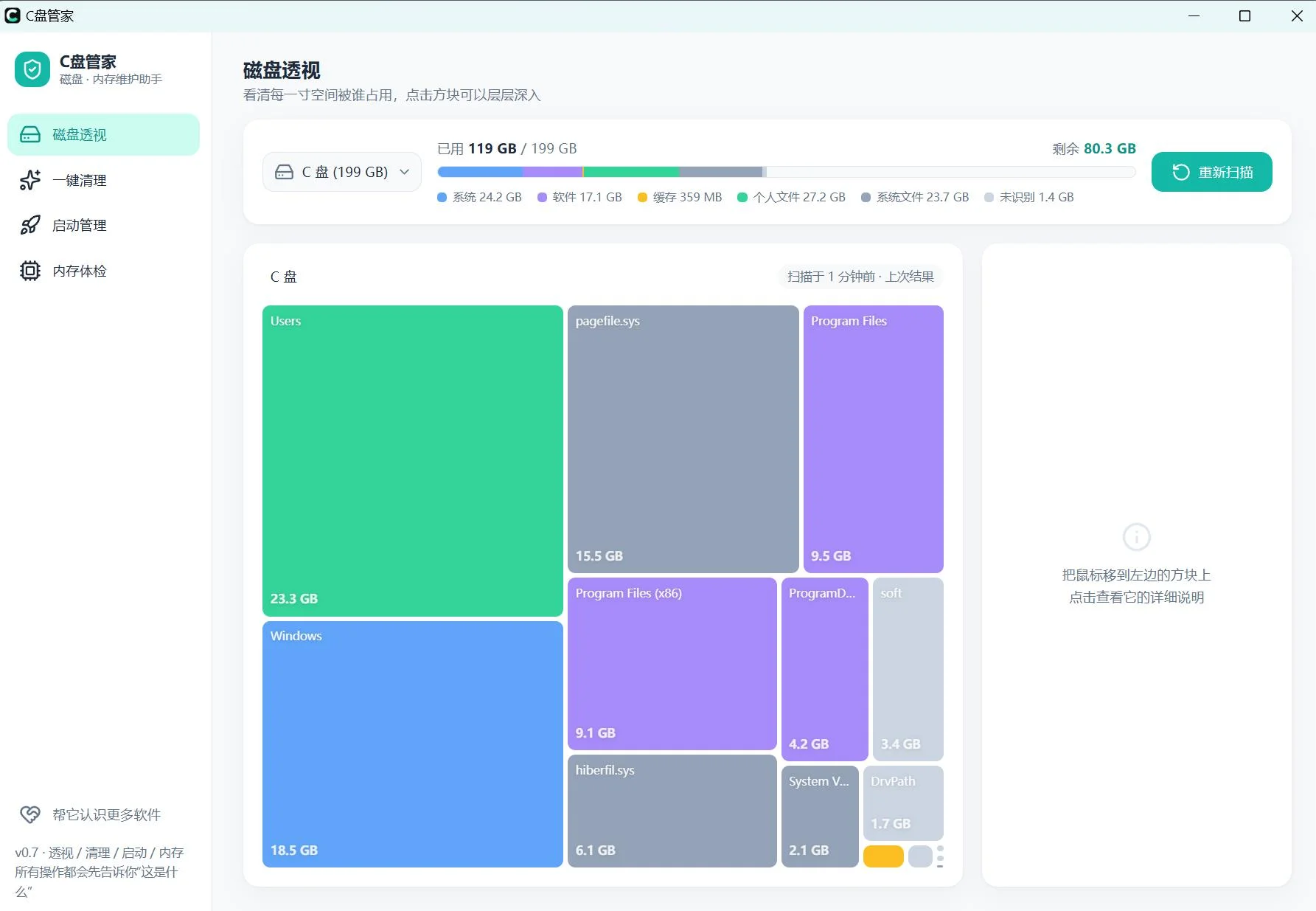Click the 已用 119 GB / 199 GB text

pyautogui.click(x=507, y=148)
